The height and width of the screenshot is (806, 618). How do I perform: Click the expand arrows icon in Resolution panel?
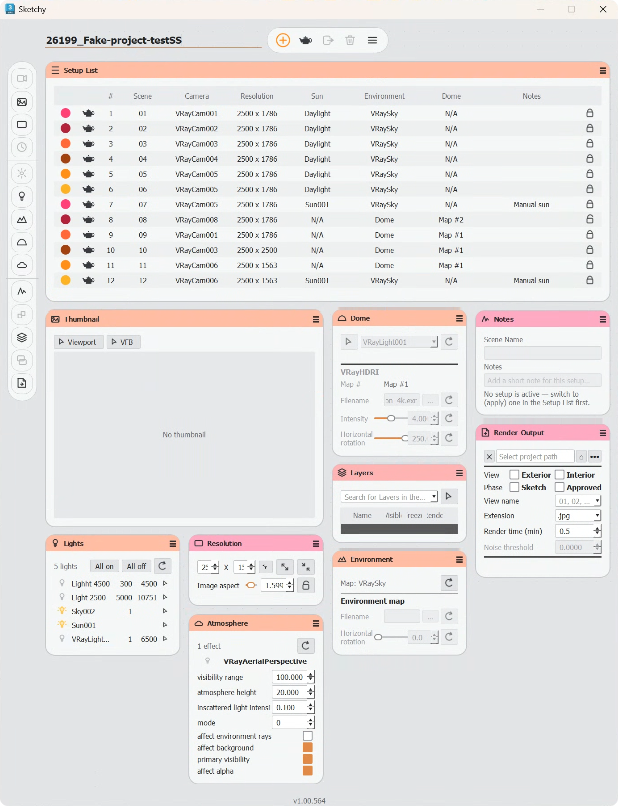click(x=284, y=567)
